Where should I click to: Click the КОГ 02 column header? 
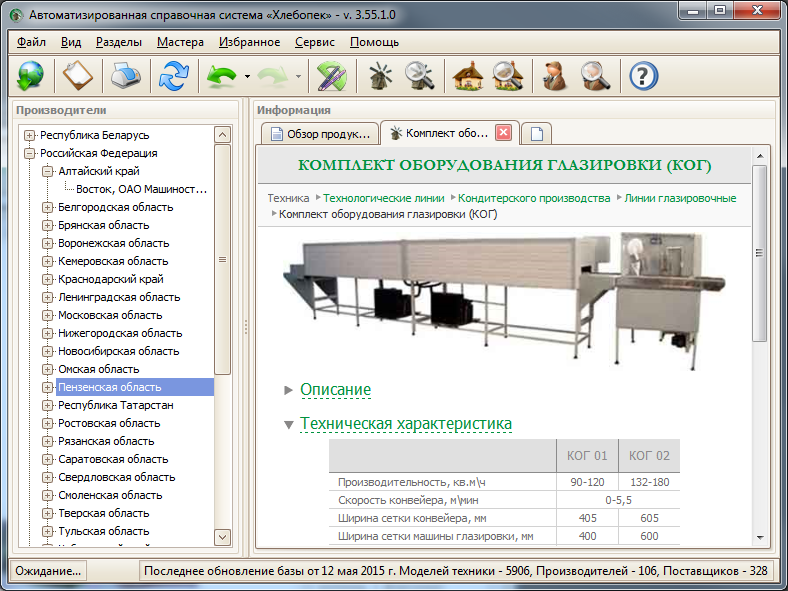click(x=649, y=456)
